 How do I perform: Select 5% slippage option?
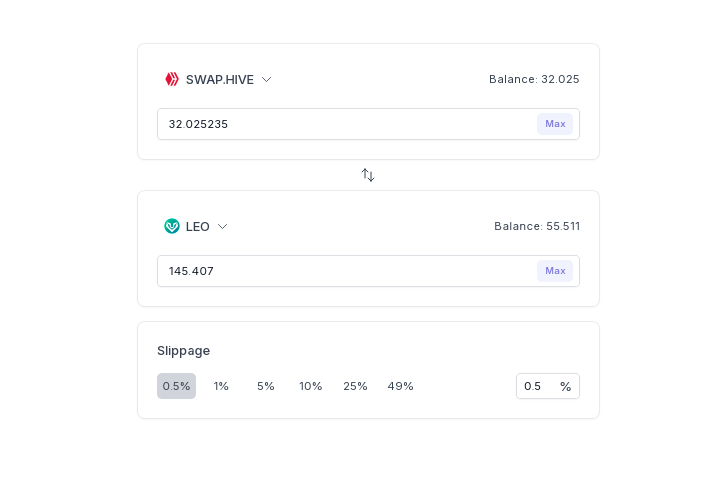click(266, 386)
